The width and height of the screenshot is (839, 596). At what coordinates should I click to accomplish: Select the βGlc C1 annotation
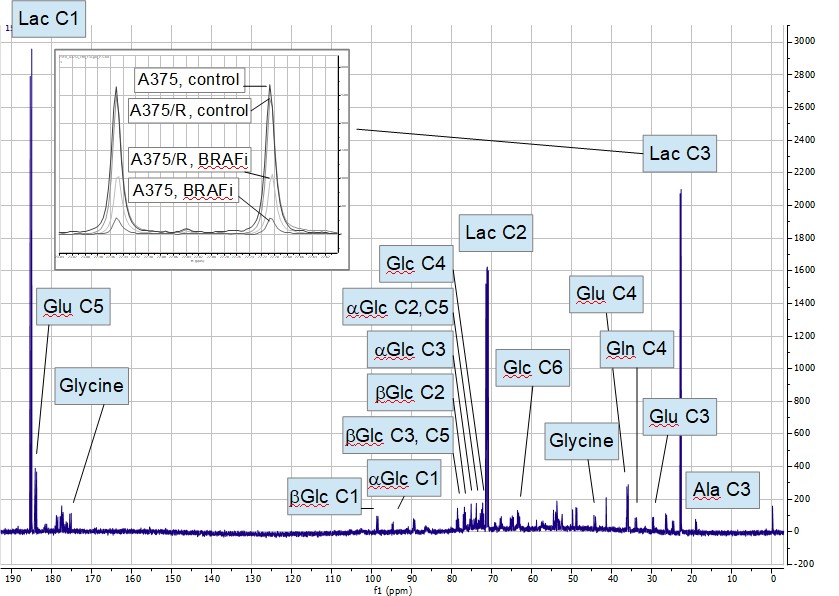point(324,496)
